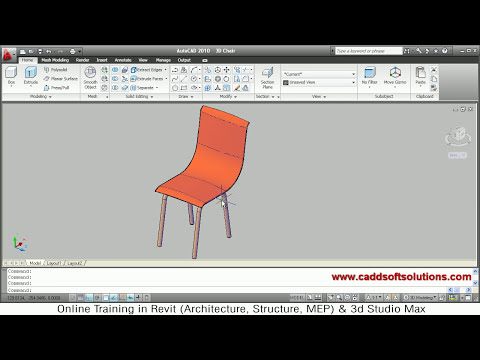
Task: Select the Arc tool in Draw panel
Action: point(194,70)
